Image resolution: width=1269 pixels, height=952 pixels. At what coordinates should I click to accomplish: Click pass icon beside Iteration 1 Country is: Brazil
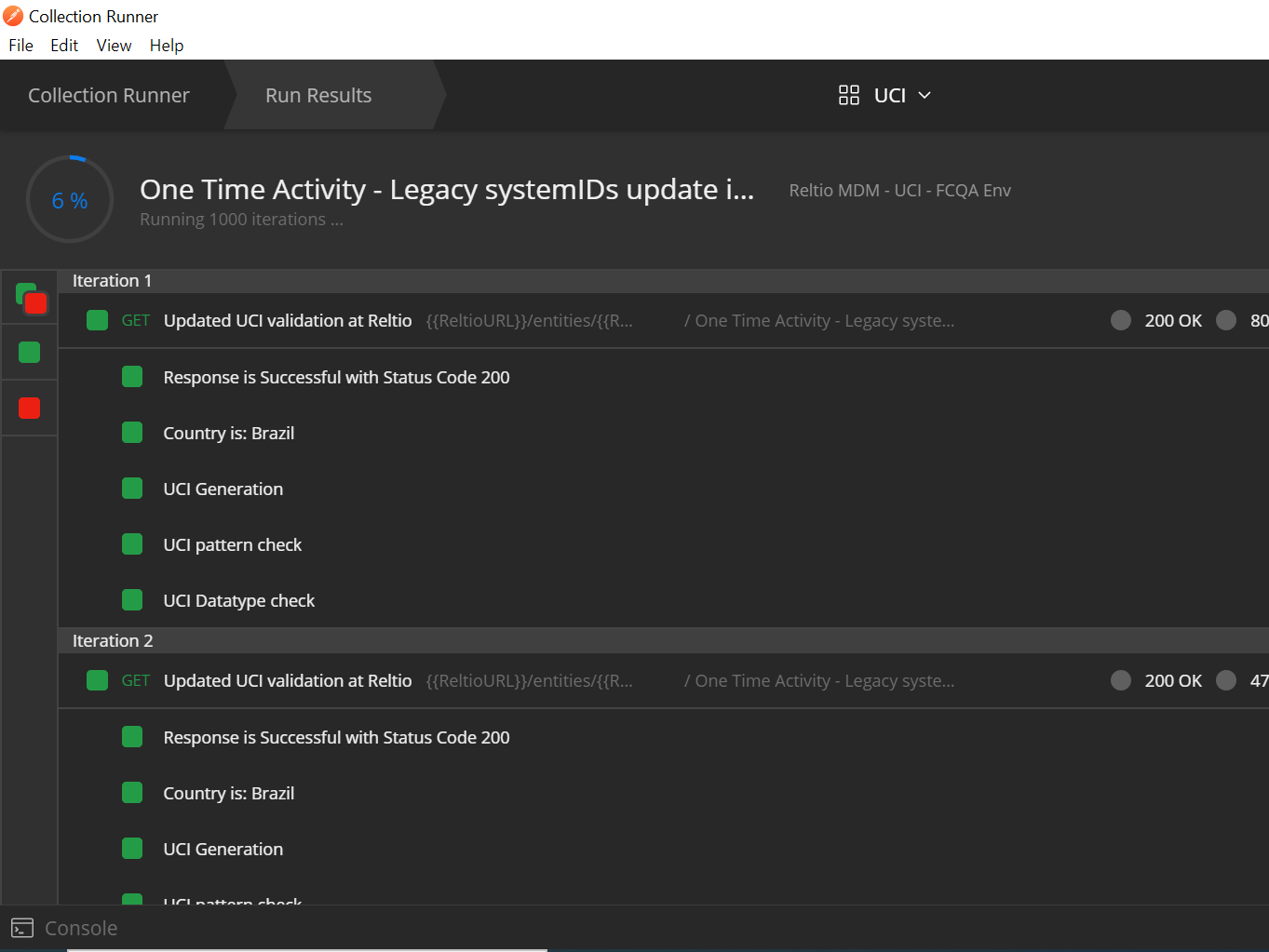click(132, 432)
